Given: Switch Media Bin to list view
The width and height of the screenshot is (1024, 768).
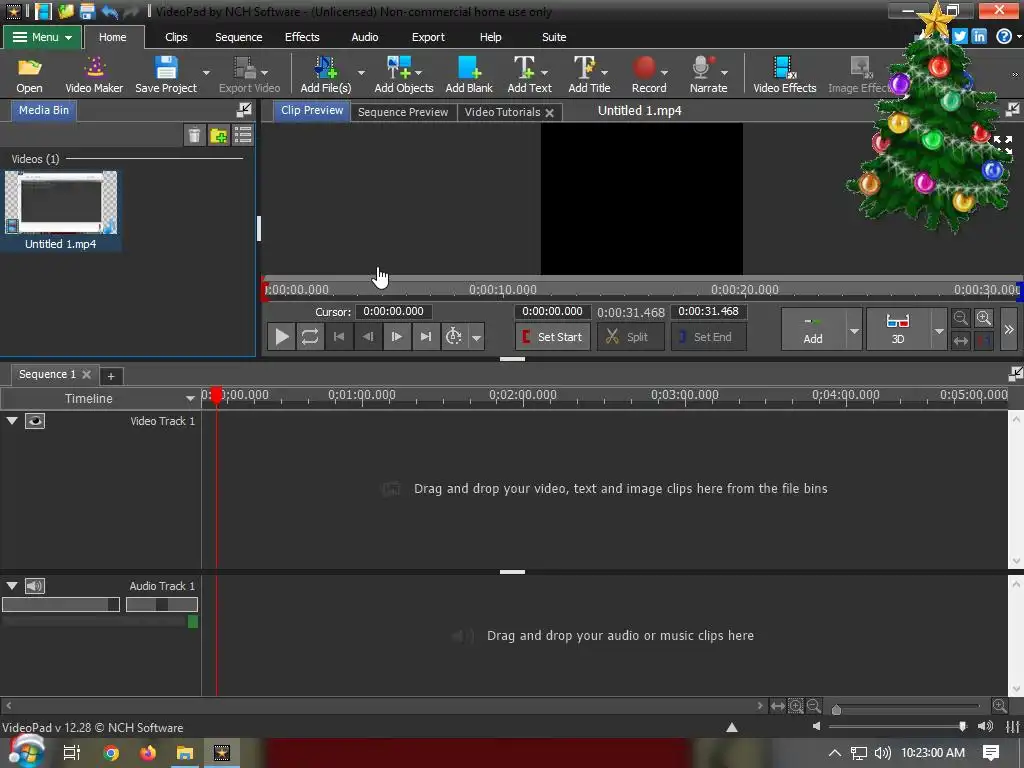Looking at the screenshot, I should (243, 135).
